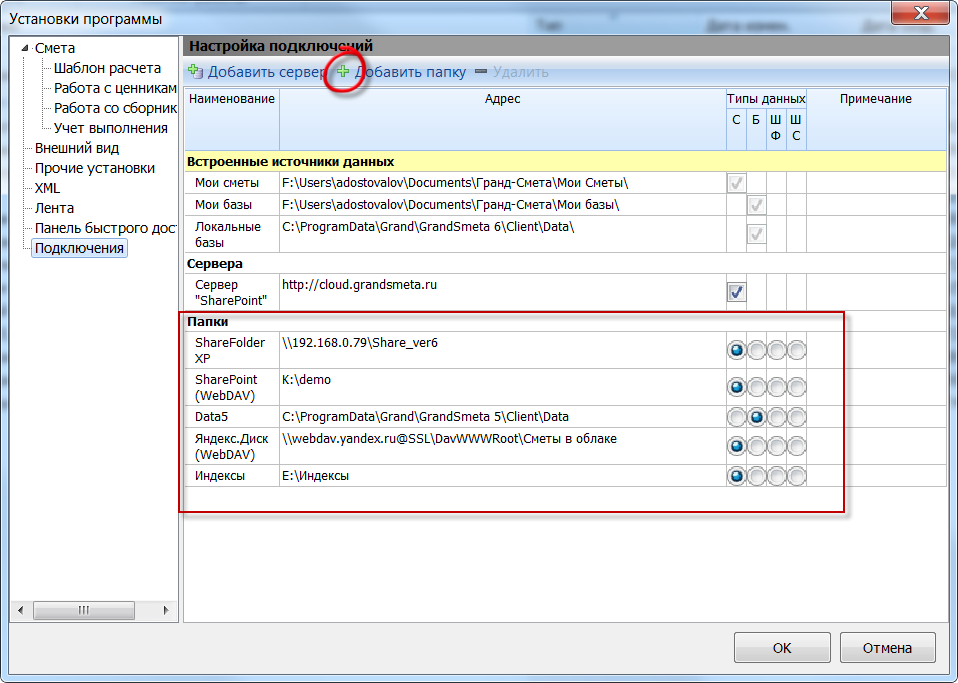The image size is (958, 683).
Task: Click the Наименование column header
Action: (232, 119)
